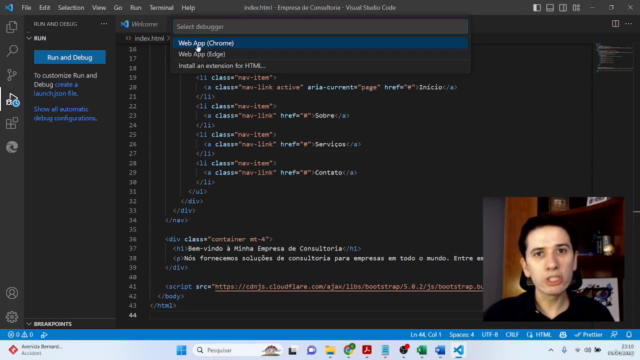Choose Web App (Chrome) debugger

(x=320, y=43)
